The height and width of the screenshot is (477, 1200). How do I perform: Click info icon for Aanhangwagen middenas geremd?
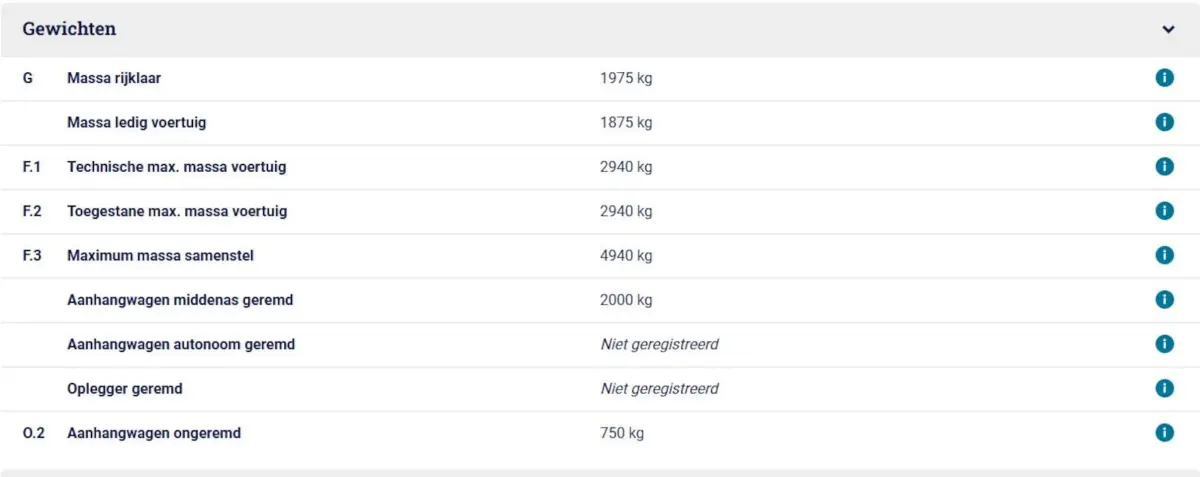tap(1164, 299)
